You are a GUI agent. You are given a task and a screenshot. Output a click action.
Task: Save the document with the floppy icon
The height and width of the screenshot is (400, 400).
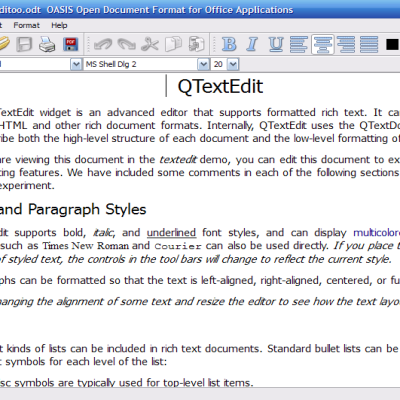[x=24, y=44]
